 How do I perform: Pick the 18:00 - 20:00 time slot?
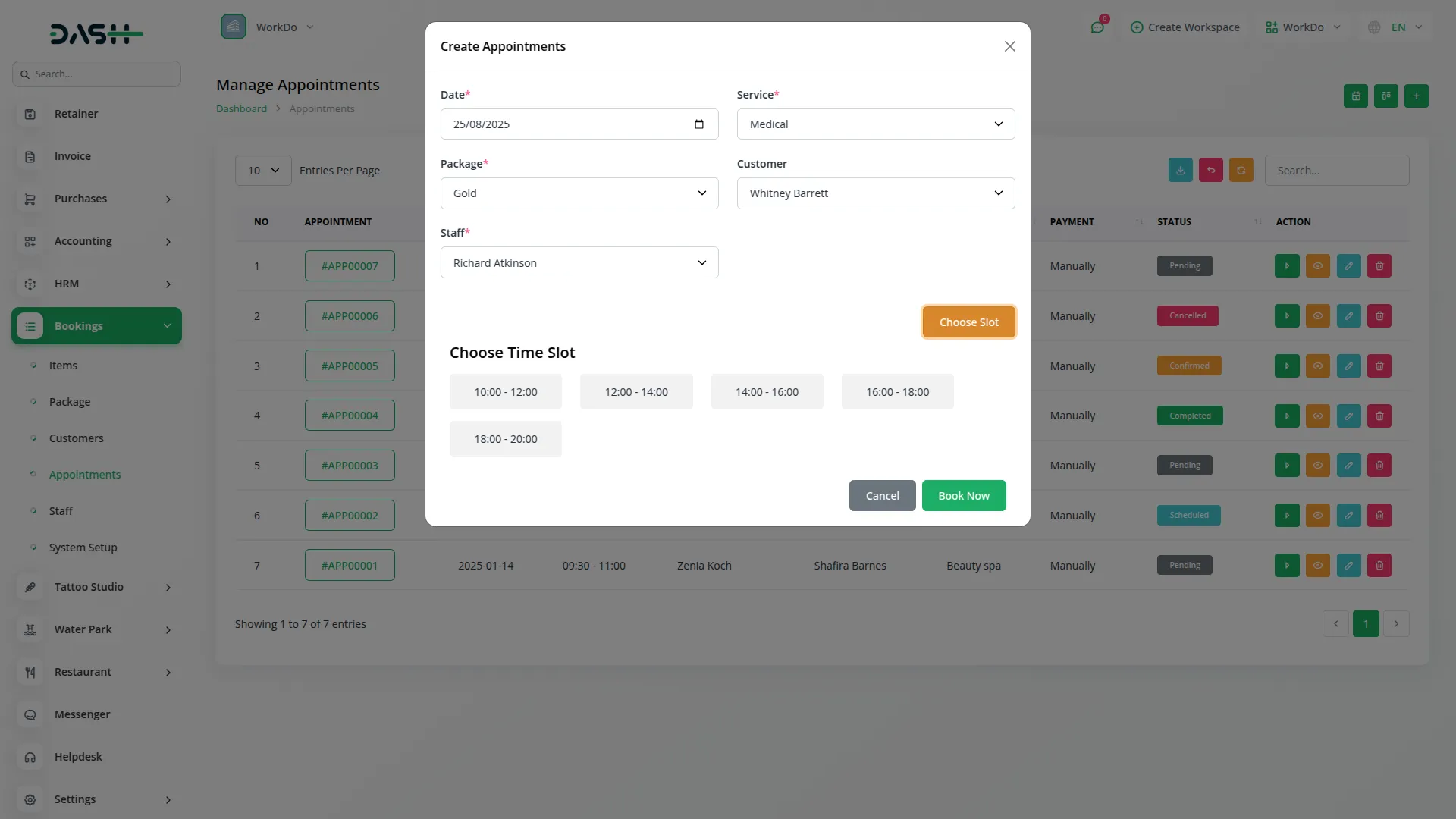(505, 439)
